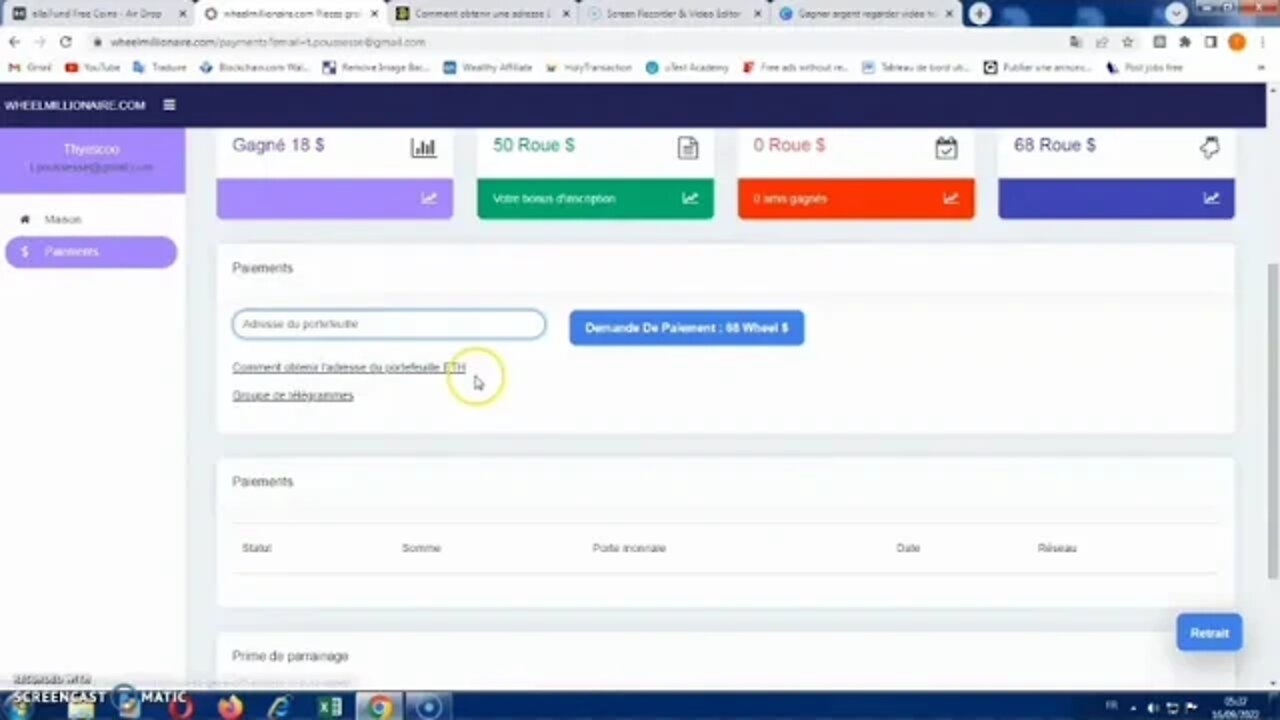Click the translate page icon in address bar
The width and height of the screenshot is (1280, 720).
pos(1075,42)
